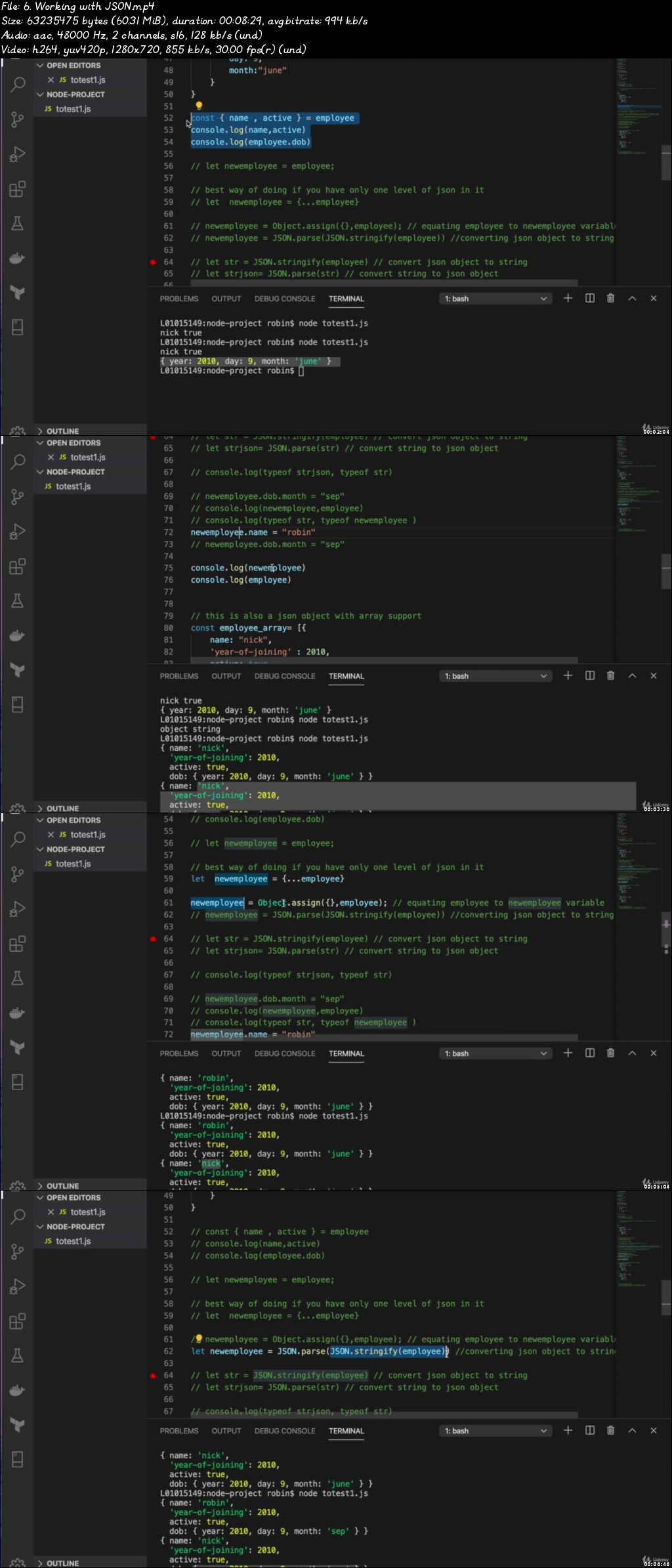The width and height of the screenshot is (672, 1568).
Task: Click line number 52 in 00:02:04 frame
Action: pos(169,118)
